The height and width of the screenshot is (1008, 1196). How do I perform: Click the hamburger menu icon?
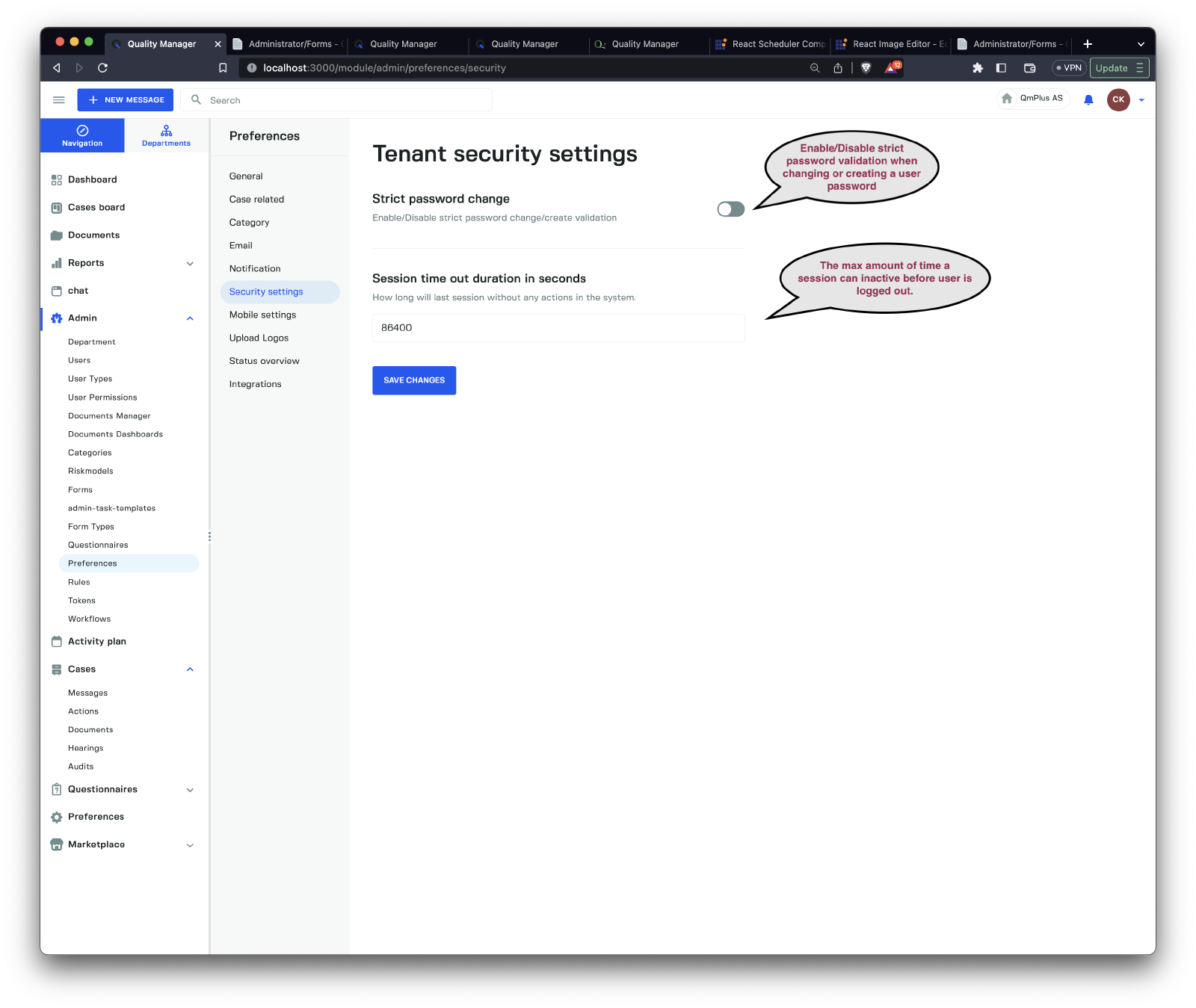pyautogui.click(x=58, y=100)
